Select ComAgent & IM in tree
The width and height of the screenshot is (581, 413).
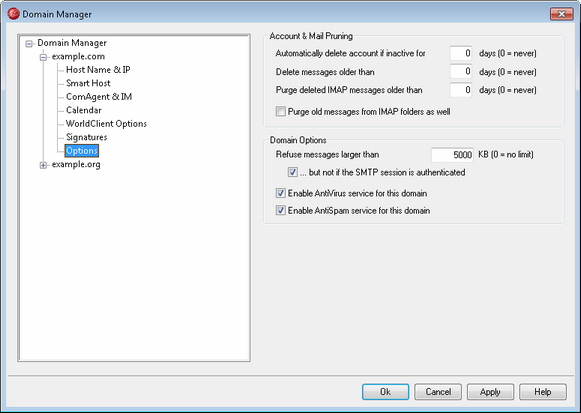(99, 97)
